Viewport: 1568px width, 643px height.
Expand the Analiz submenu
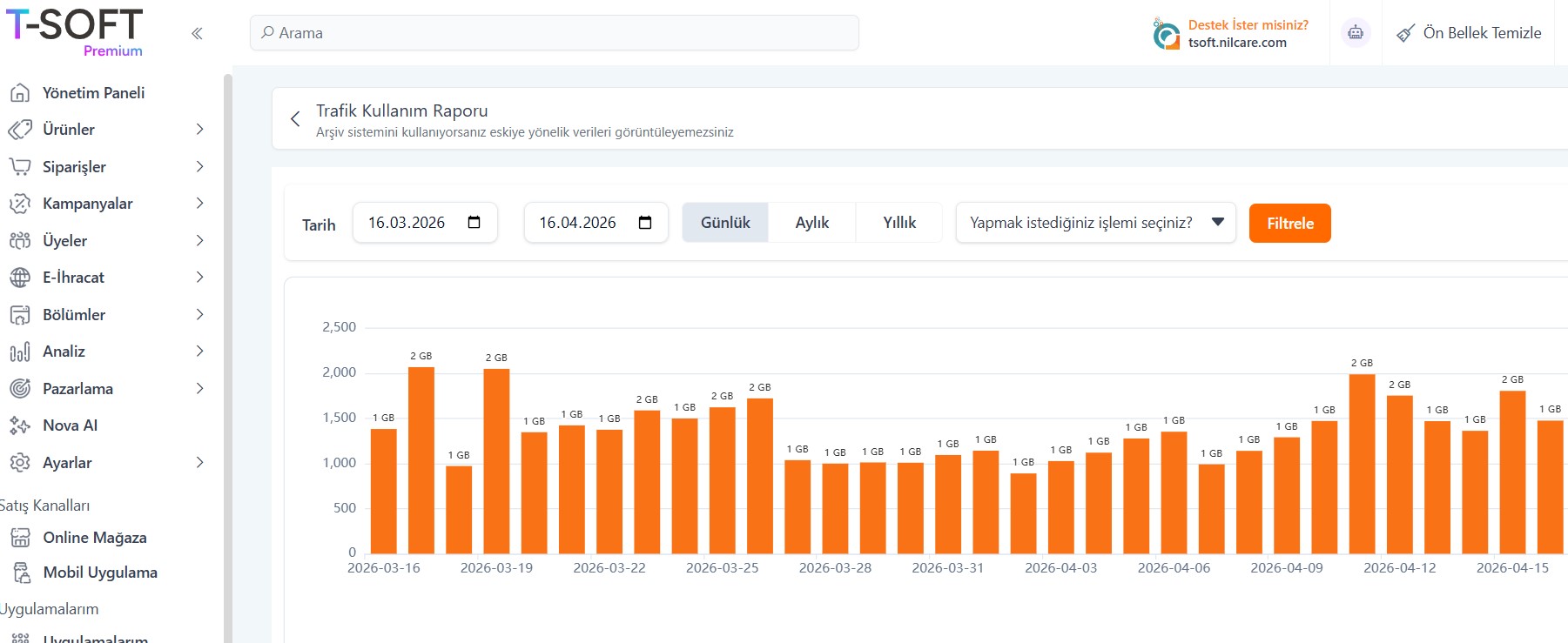(x=199, y=352)
